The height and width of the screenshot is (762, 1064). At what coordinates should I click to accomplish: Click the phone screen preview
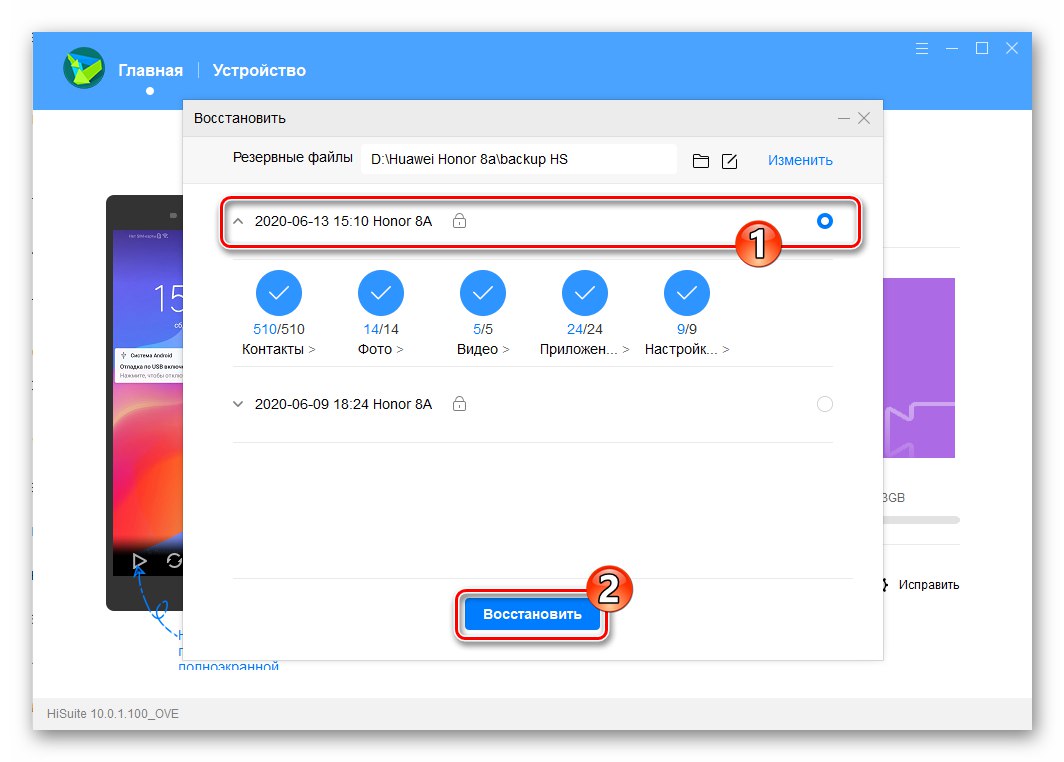[148, 404]
